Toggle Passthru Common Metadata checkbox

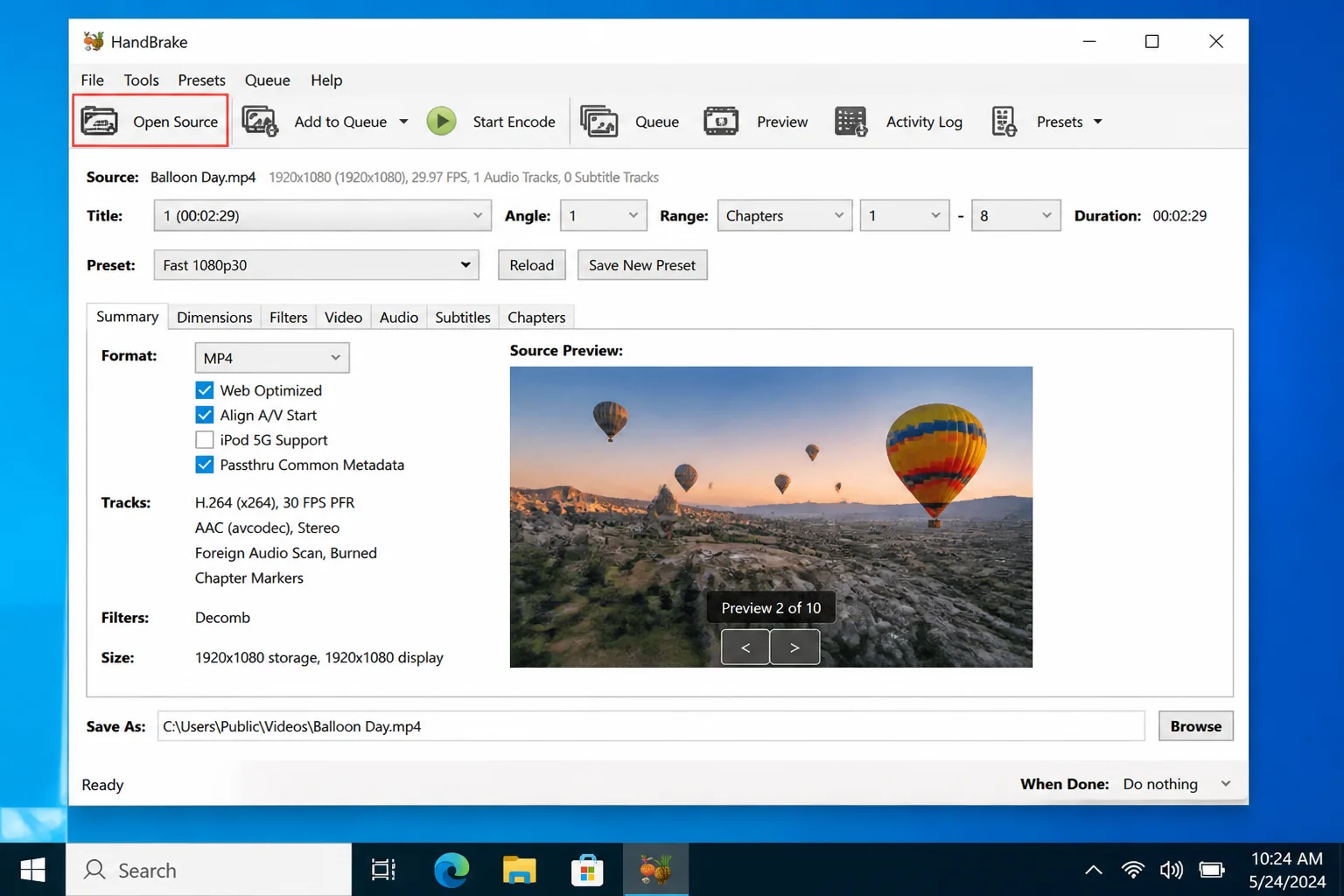coord(204,465)
